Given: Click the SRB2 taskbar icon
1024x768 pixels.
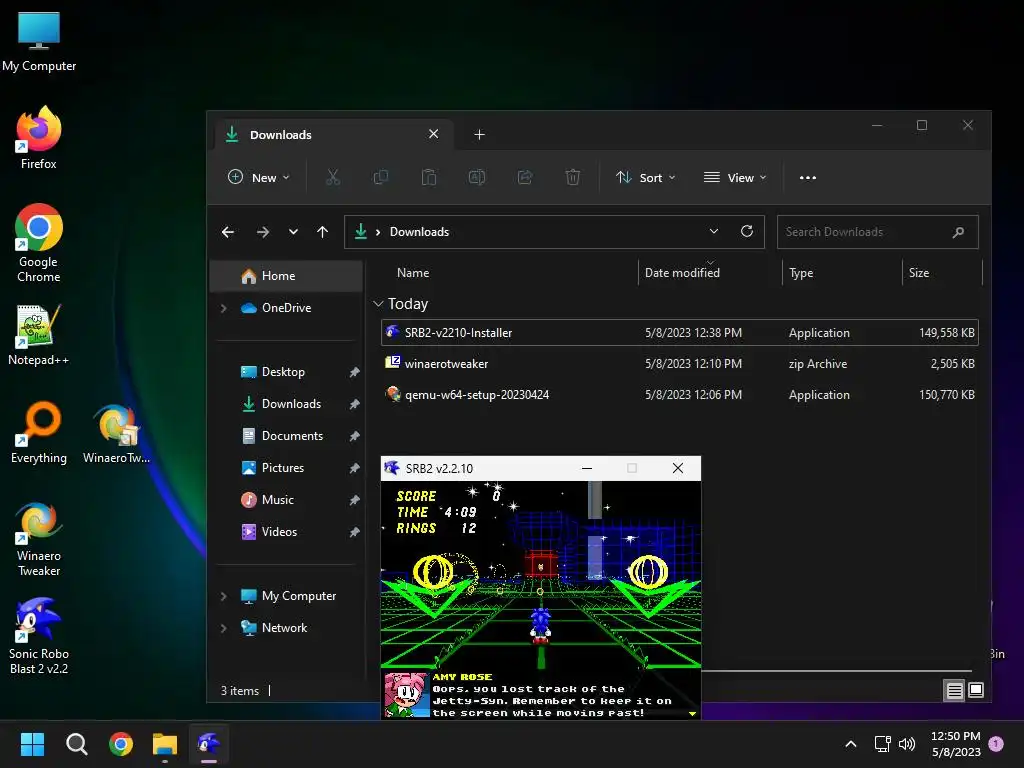Looking at the screenshot, I should 209,744.
